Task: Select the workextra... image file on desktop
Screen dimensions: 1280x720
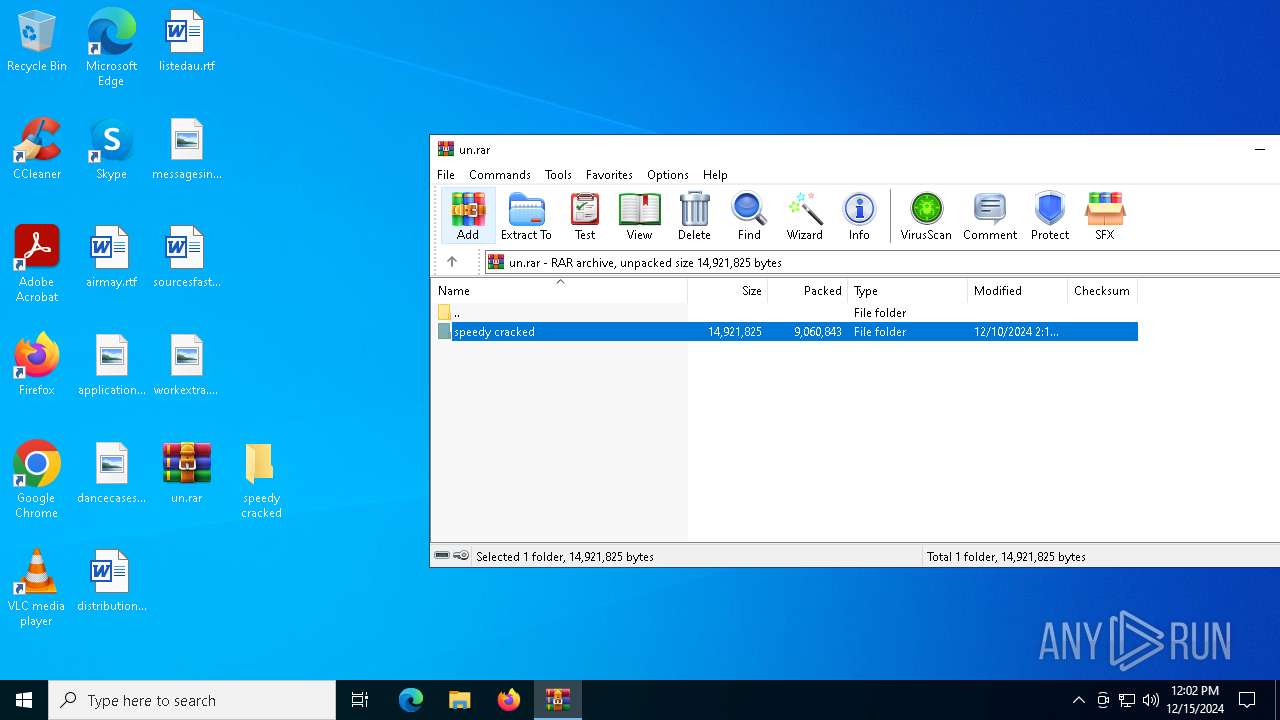Action: (187, 366)
